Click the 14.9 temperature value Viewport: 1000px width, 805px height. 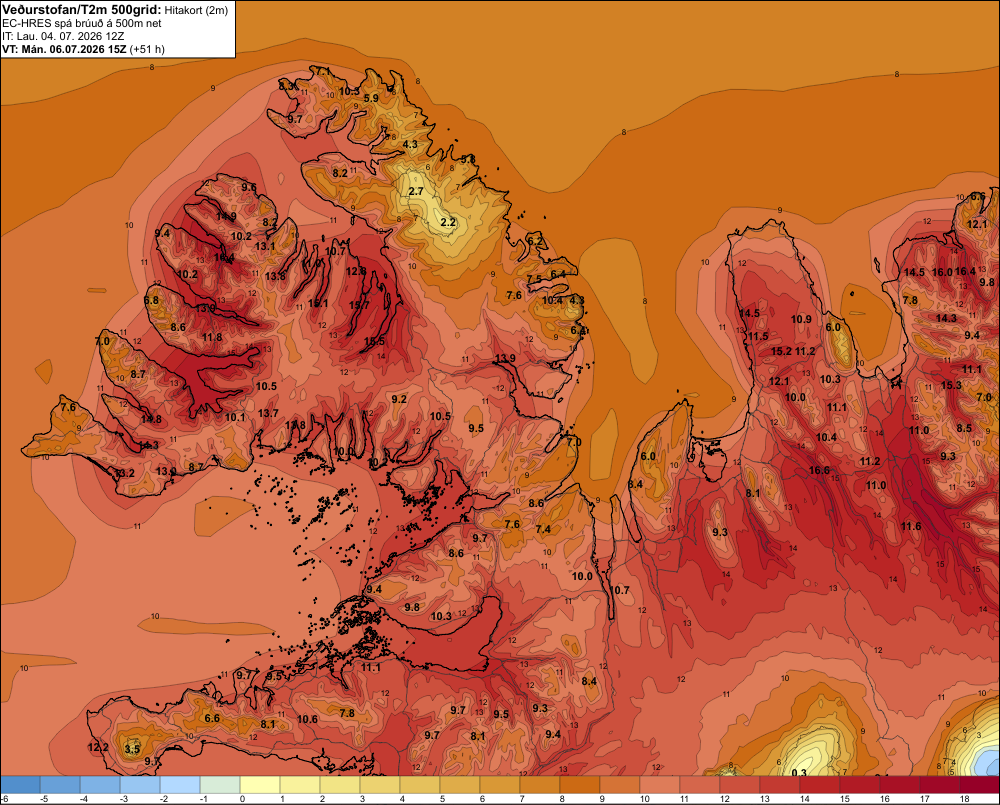(x=226, y=216)
